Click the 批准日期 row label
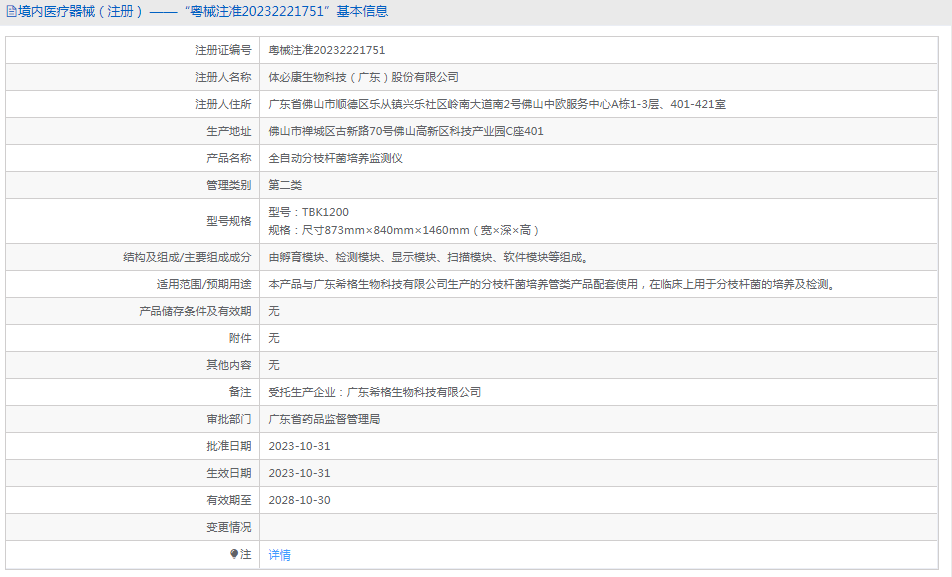This screenshot has height=577, width=952. (x=228, y=446)
